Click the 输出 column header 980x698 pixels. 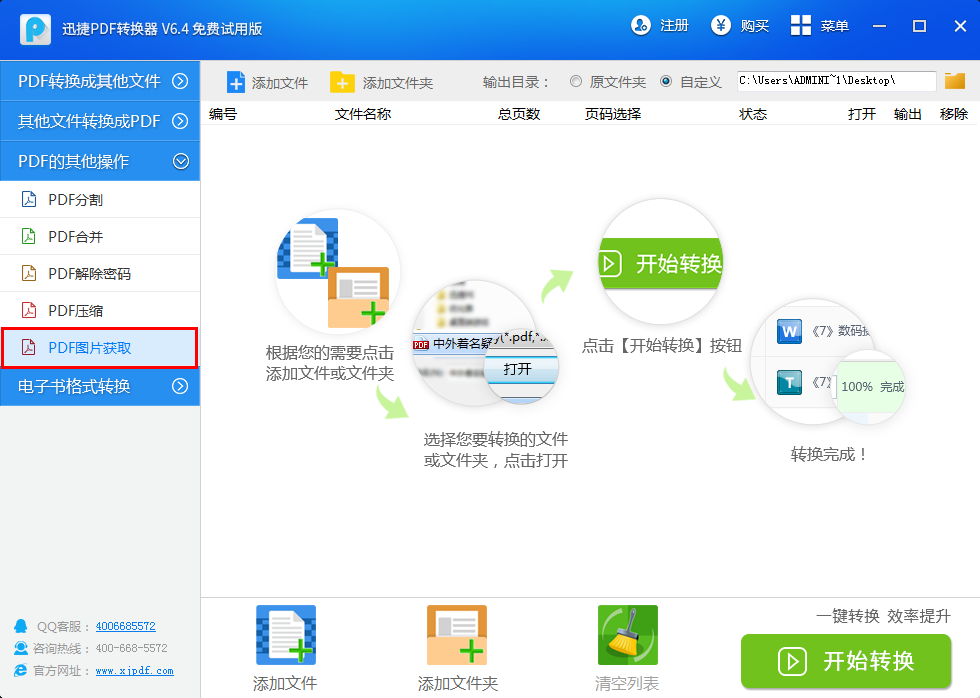908,114
